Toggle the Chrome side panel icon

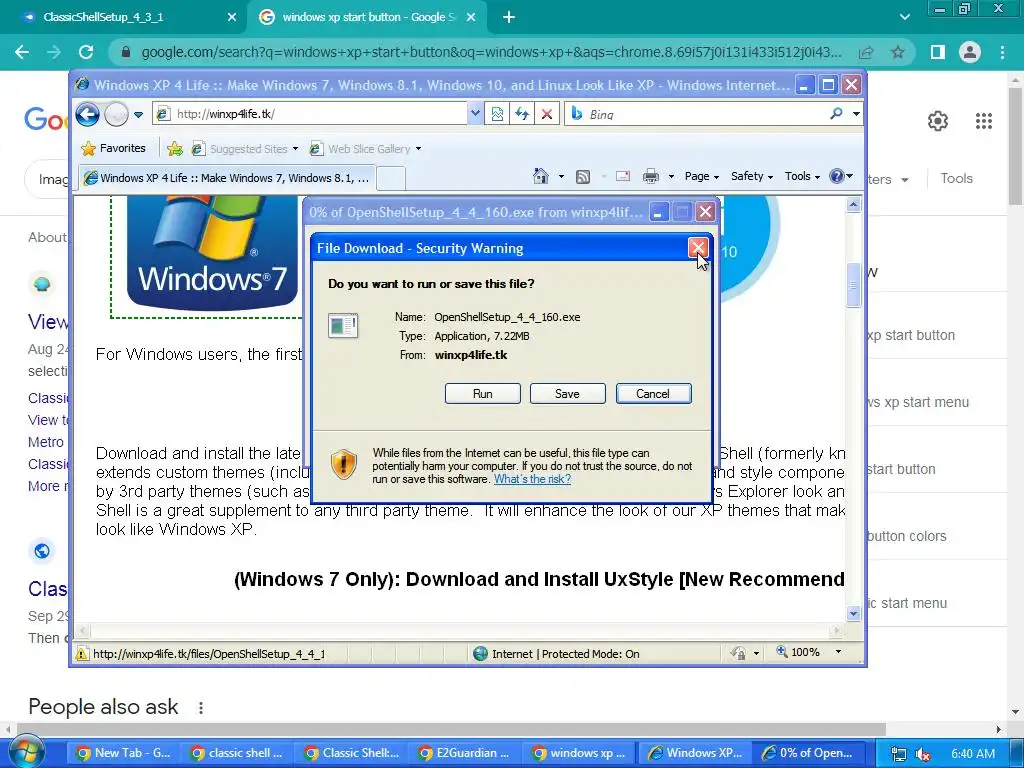coord(938,52)
